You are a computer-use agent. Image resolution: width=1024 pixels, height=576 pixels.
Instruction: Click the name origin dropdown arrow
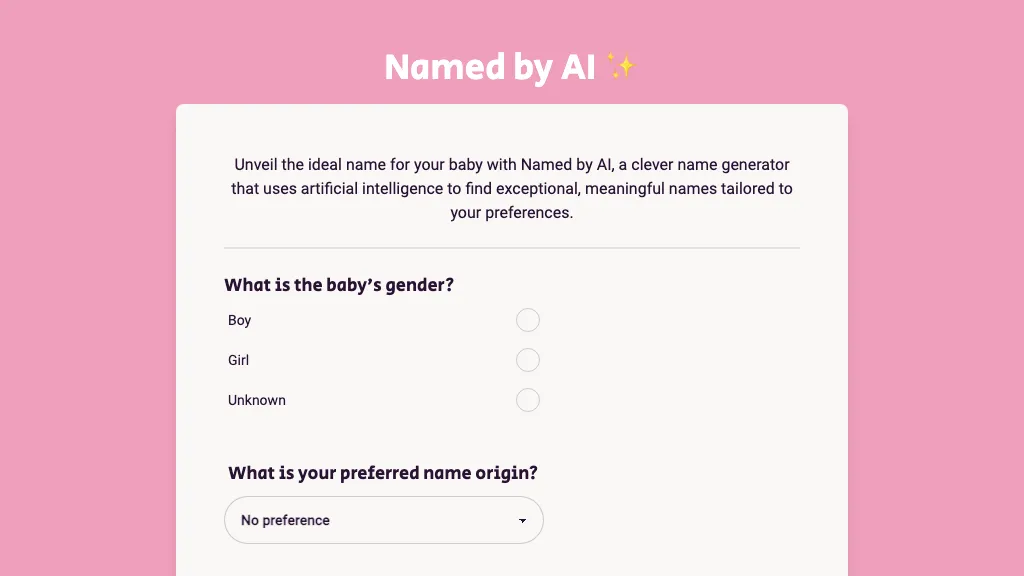pos(522,521)
